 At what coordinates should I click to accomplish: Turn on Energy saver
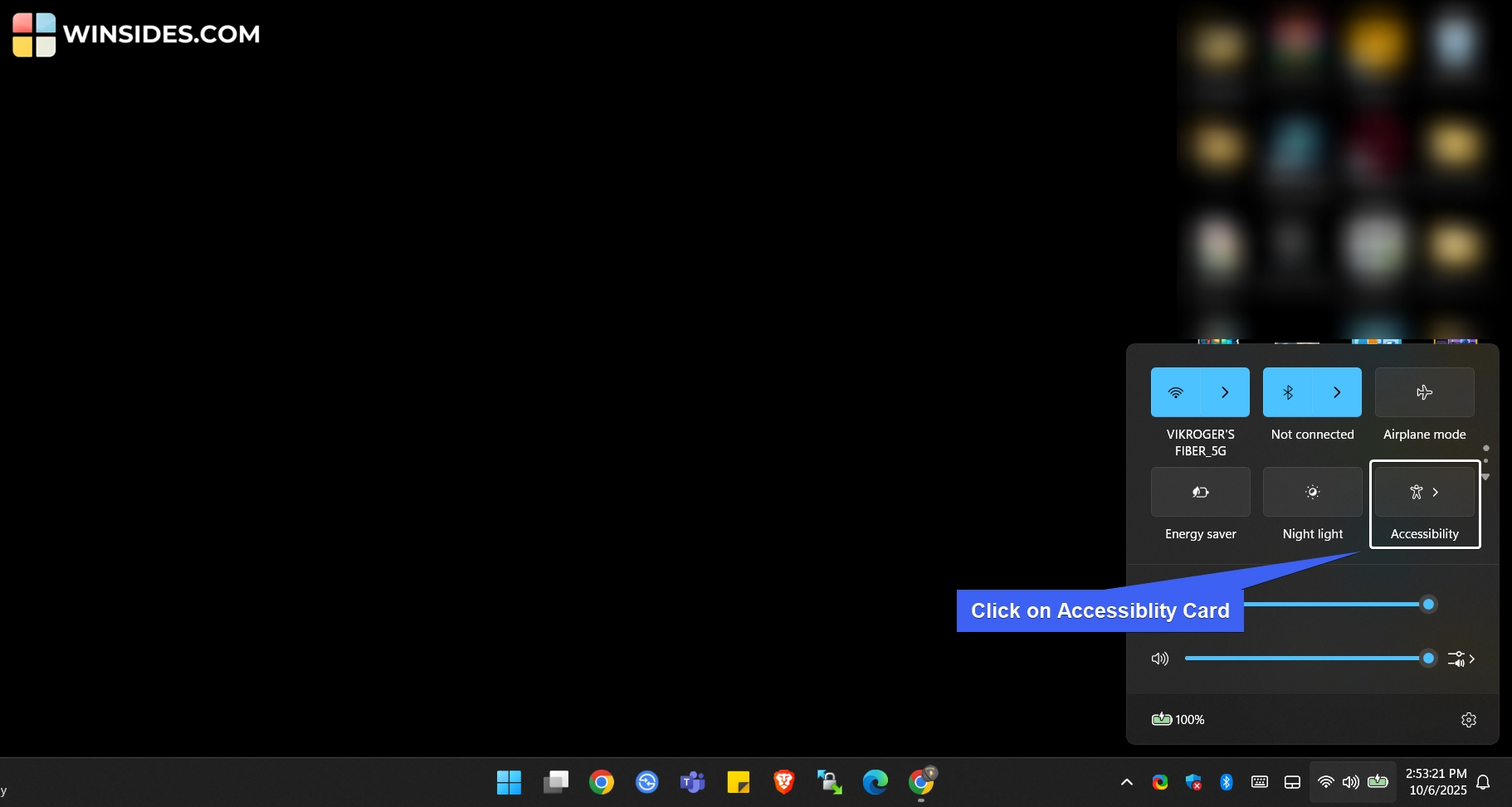pos(1200,492)
